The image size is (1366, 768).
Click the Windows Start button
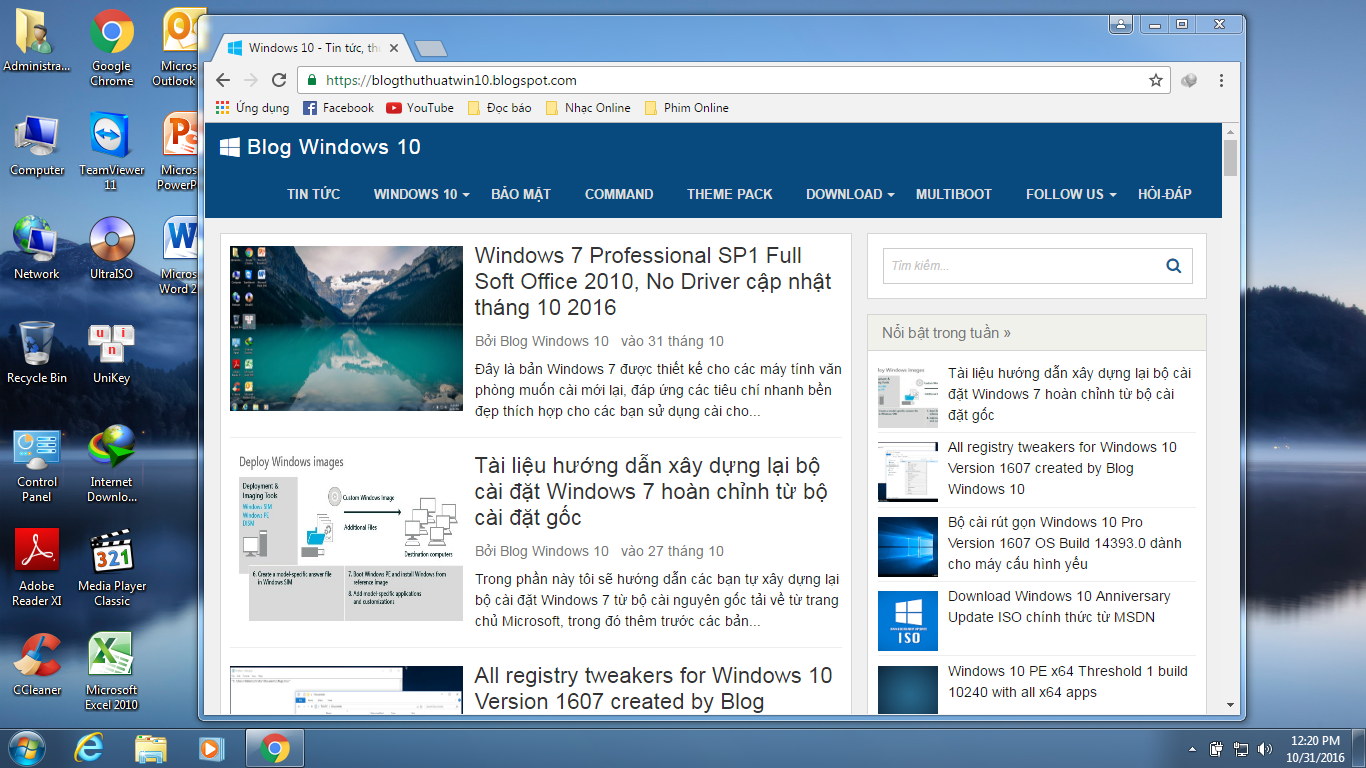pos(27,747)
